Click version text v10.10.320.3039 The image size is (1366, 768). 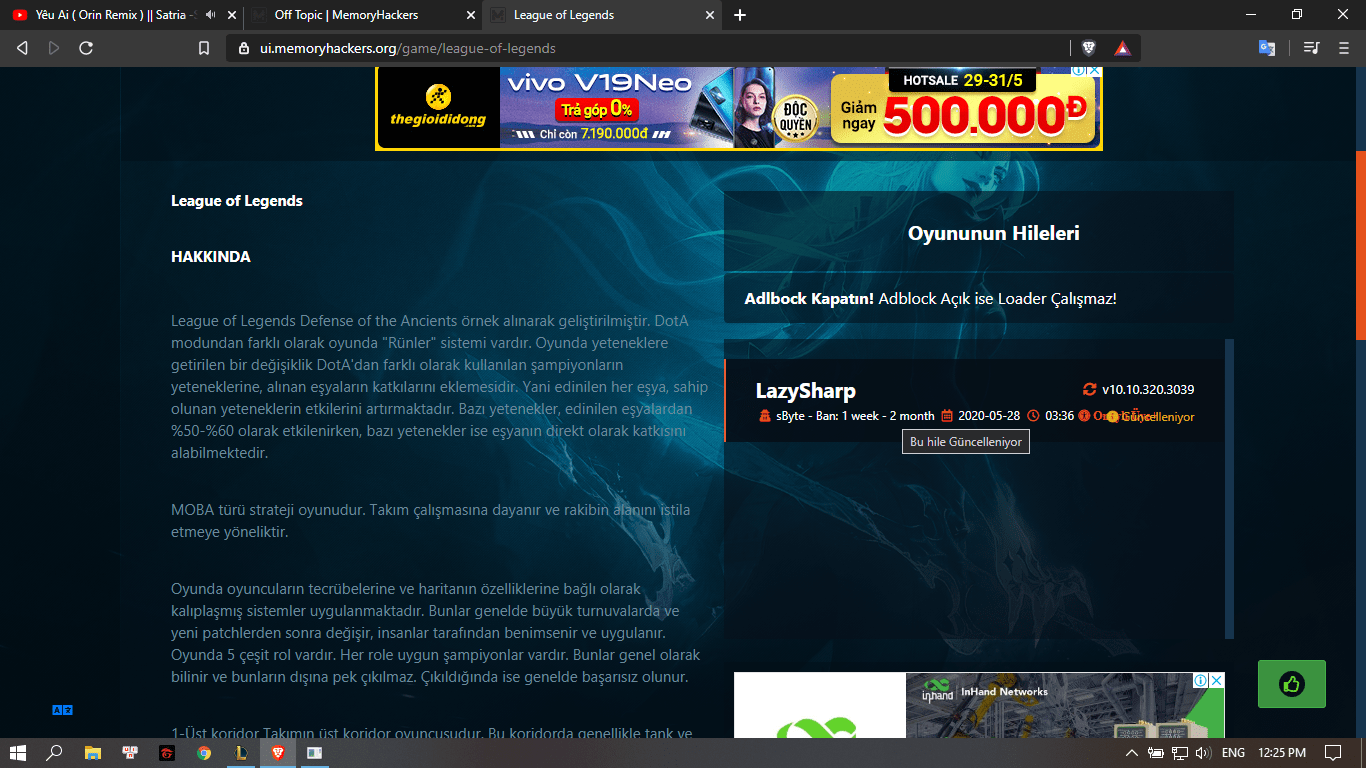tap(1148, 390)
